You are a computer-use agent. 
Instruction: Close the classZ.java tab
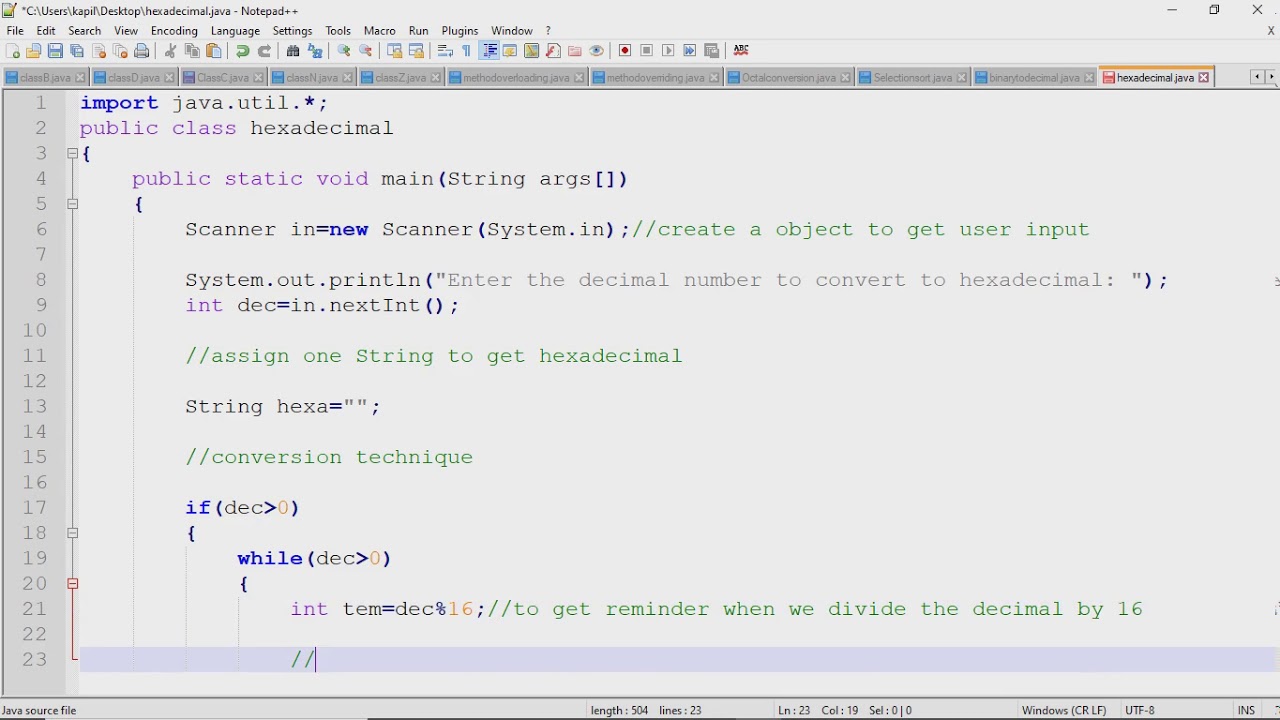(x=437, y=78)
